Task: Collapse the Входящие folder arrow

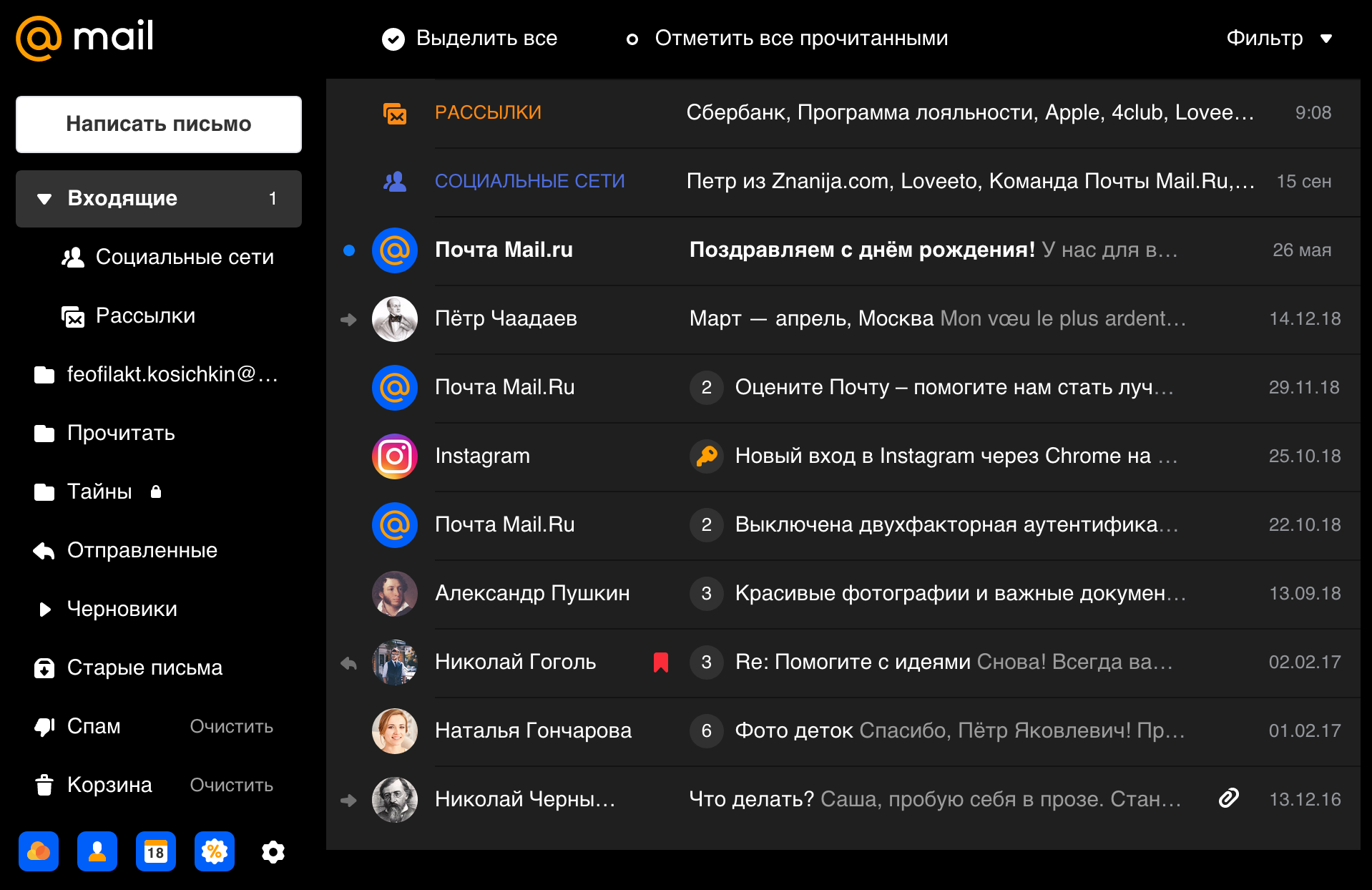Action: point(44,199)
